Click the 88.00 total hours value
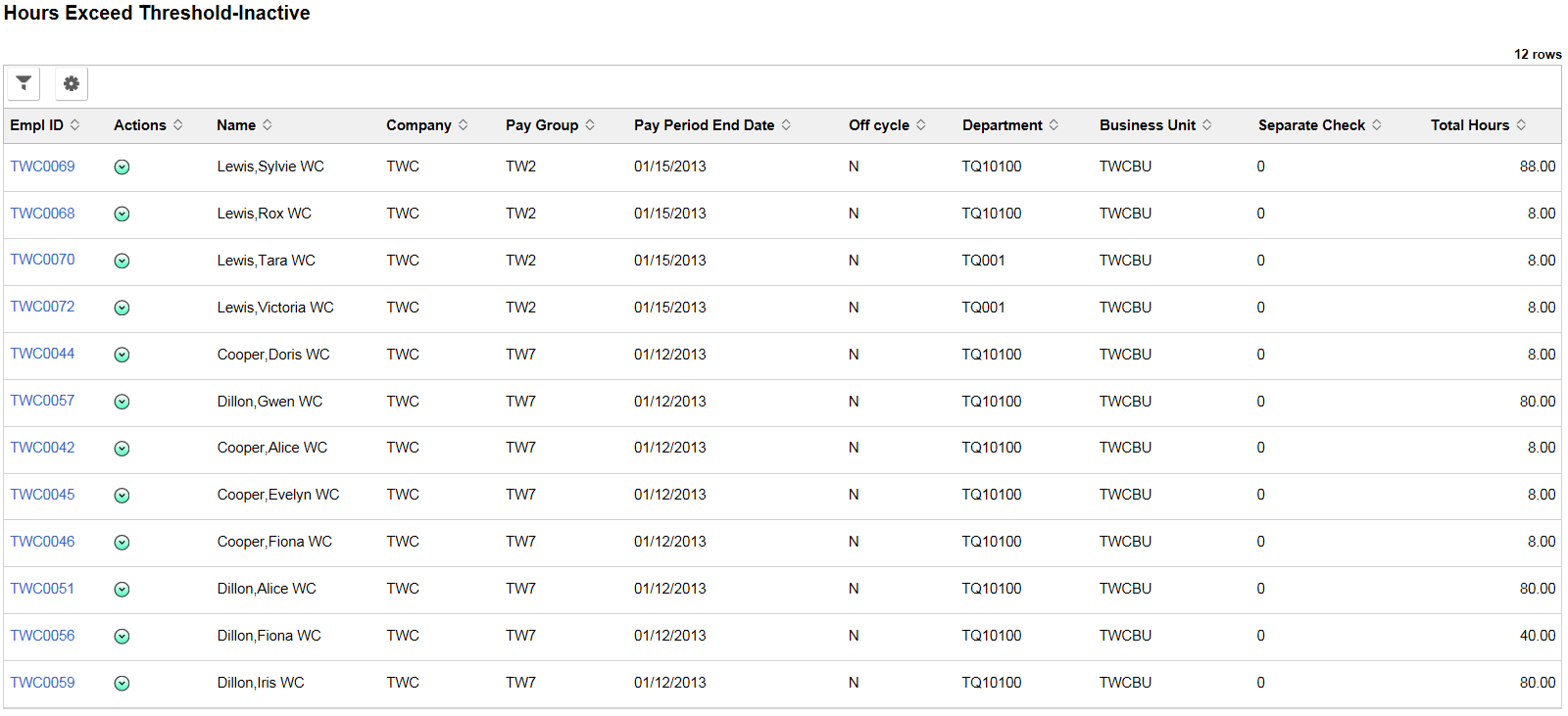The height and width of the screenshot is (716, 1568). (1538, 167)
